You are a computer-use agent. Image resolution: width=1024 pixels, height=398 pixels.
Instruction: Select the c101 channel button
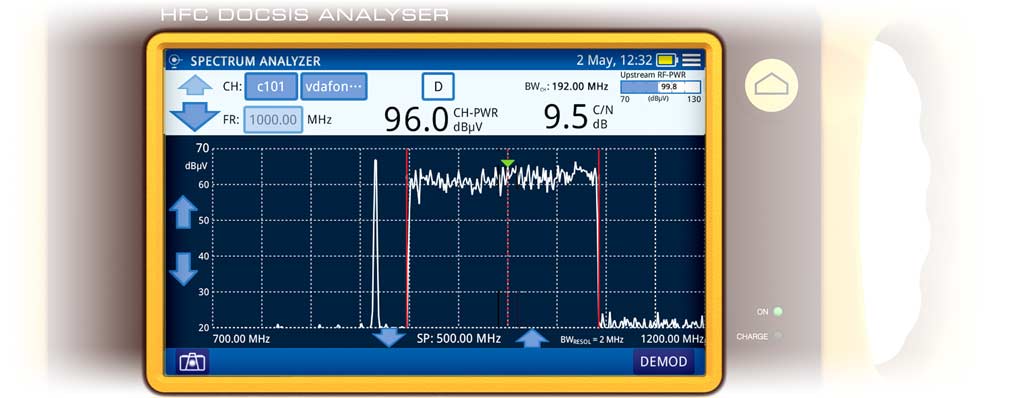click(x=271, y=86)
